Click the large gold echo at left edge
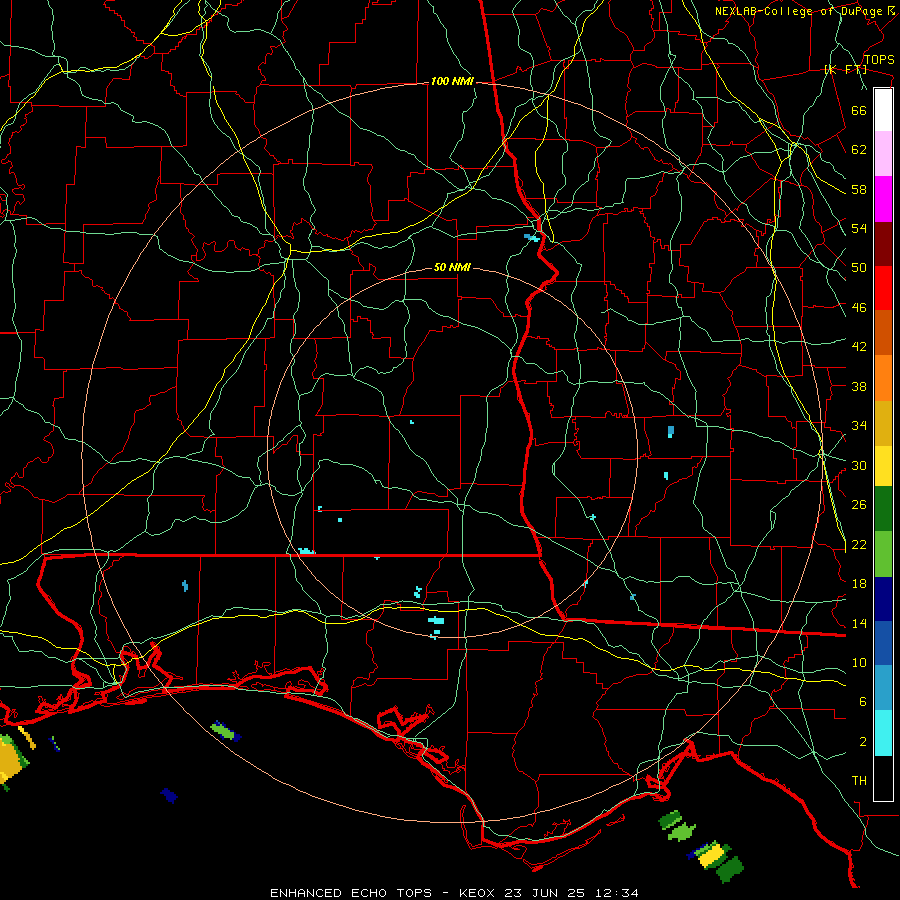900x900 pixels. pos(11,761)
